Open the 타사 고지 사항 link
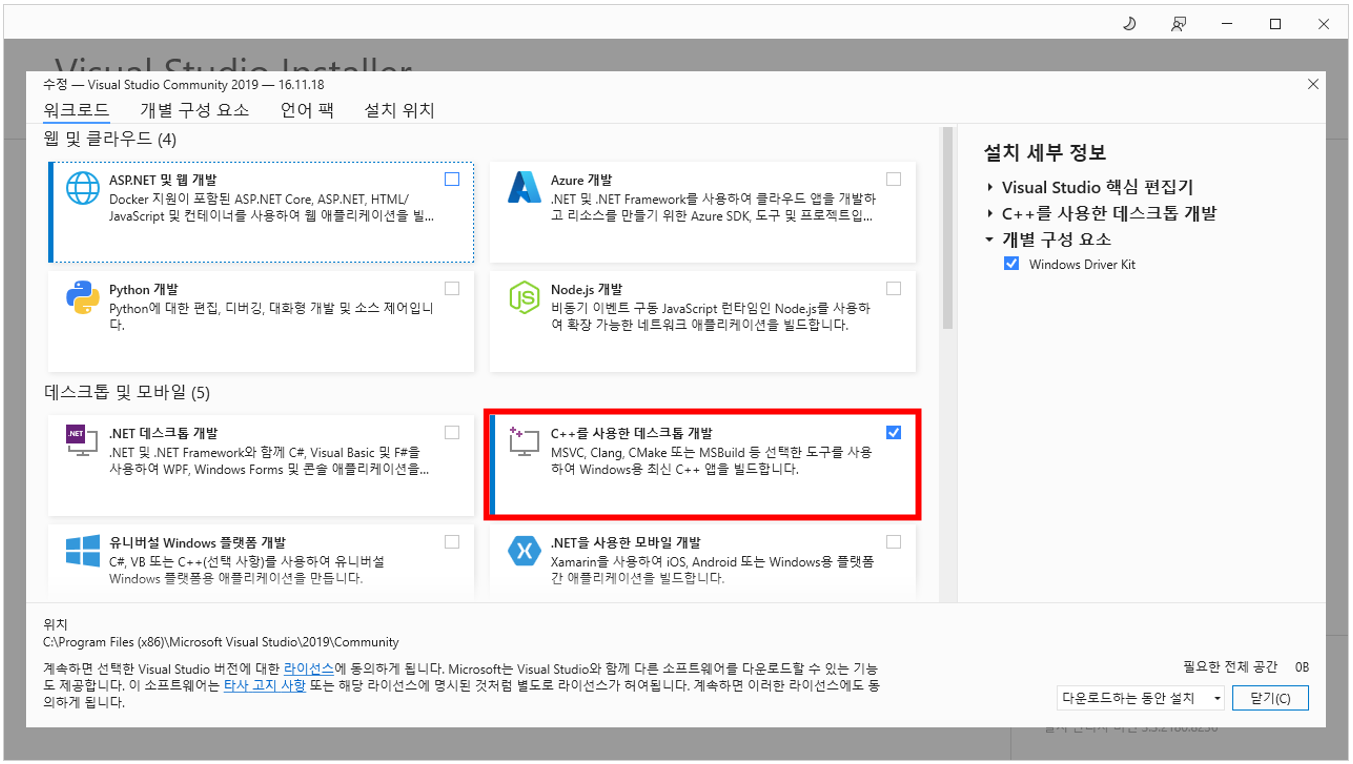This screenshot has width=1353, height=764. coord(265,686)
